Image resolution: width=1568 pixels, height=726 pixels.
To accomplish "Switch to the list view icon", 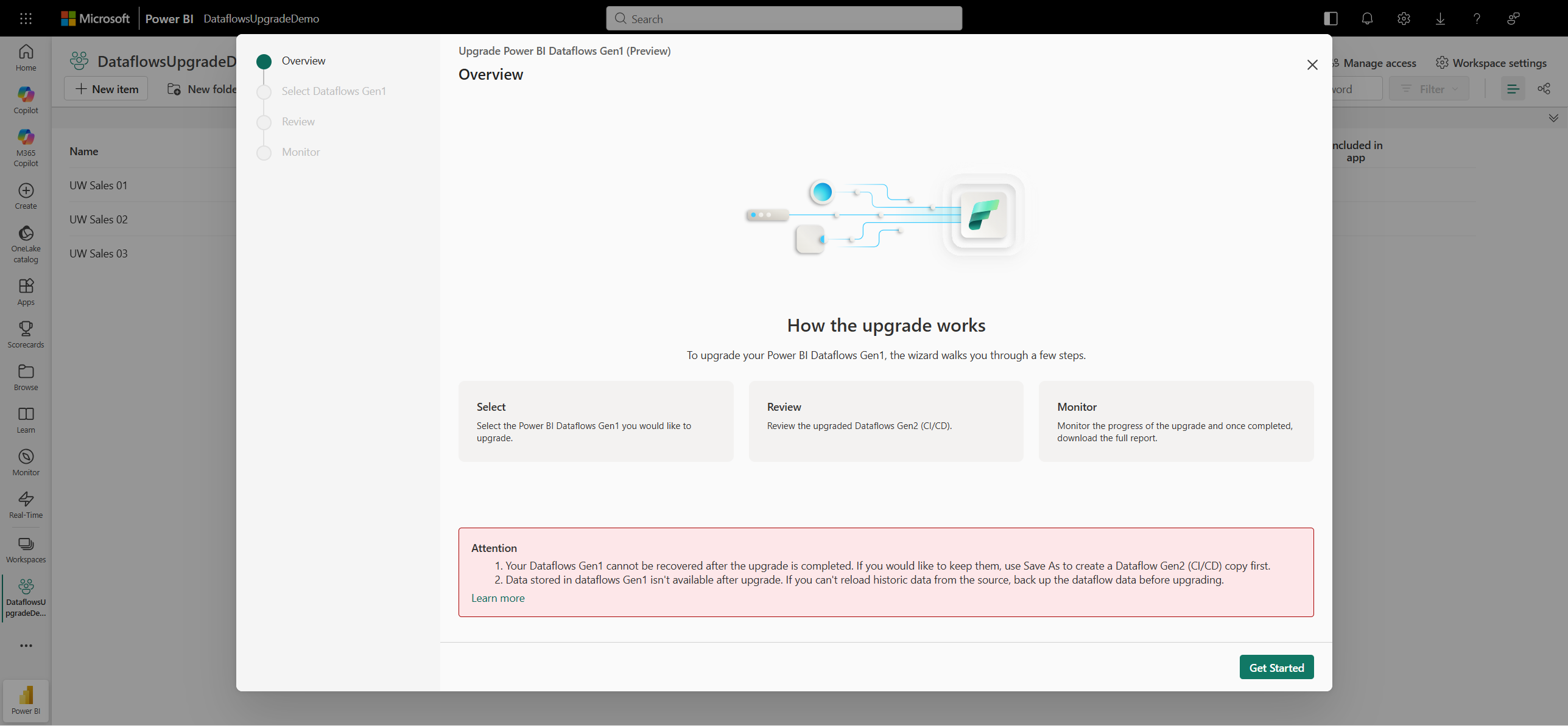I will pyautogui.click(x=1513, y=89).
